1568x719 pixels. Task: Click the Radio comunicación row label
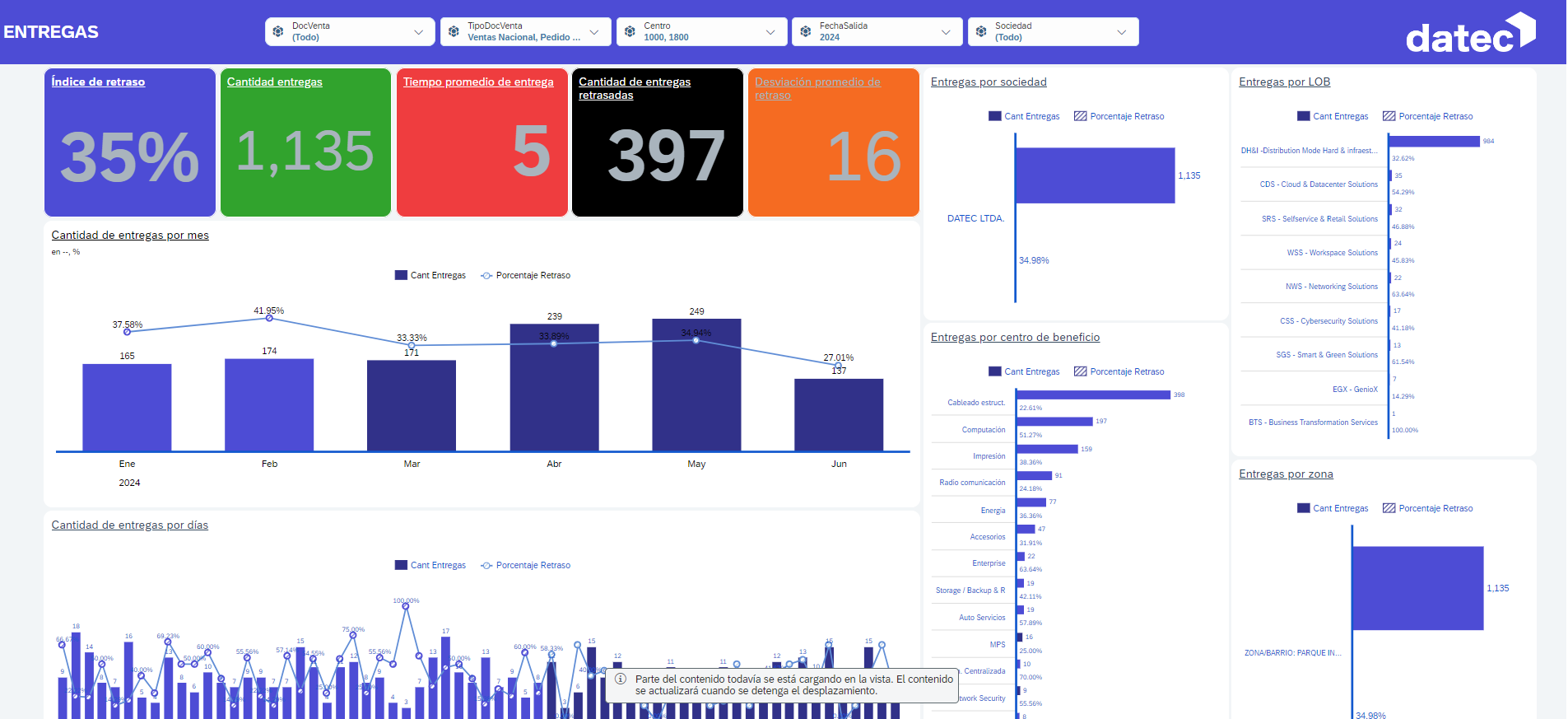coord(972,483)
